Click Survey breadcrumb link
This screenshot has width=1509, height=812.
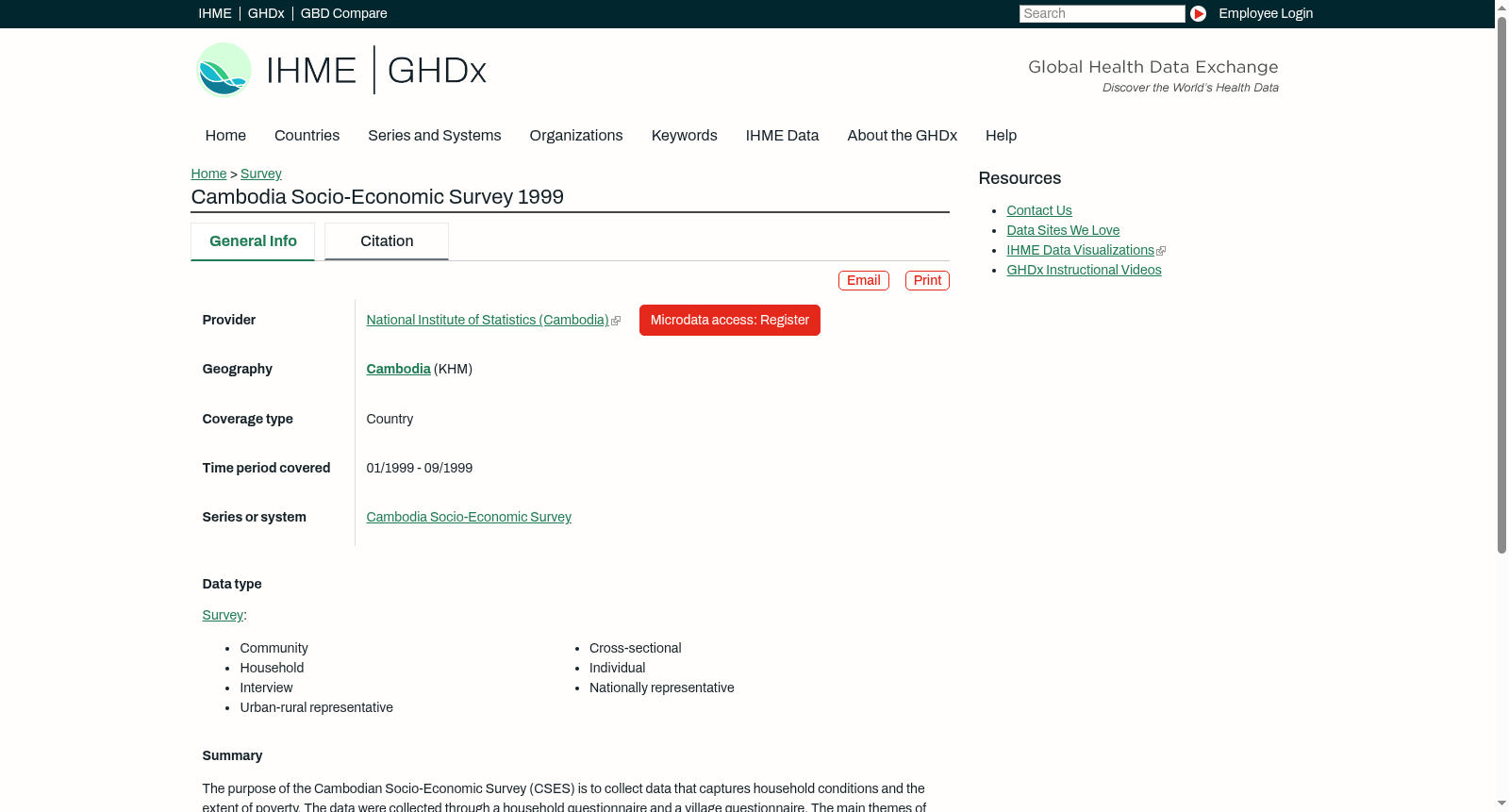click(x=261, y=174)
